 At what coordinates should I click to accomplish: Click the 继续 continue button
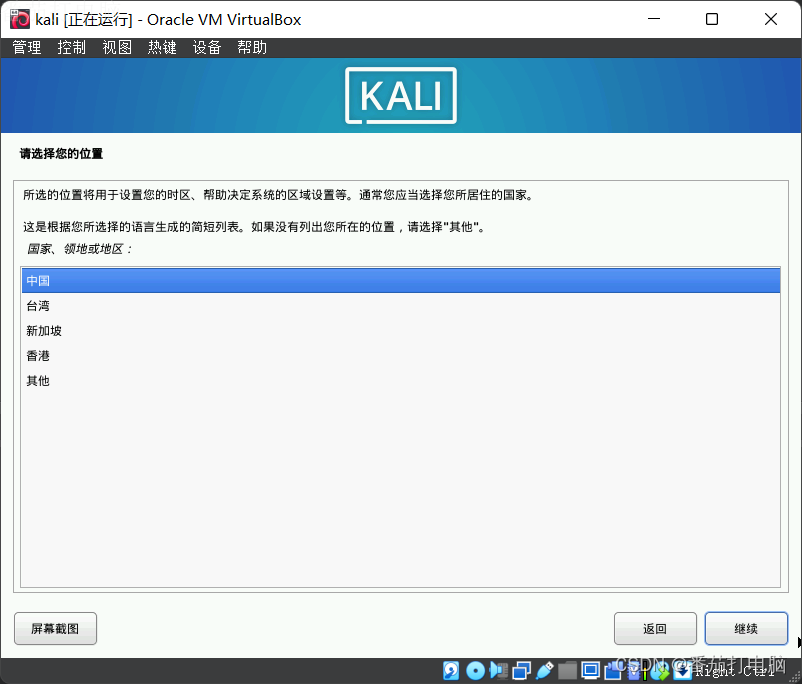point(746,628)
